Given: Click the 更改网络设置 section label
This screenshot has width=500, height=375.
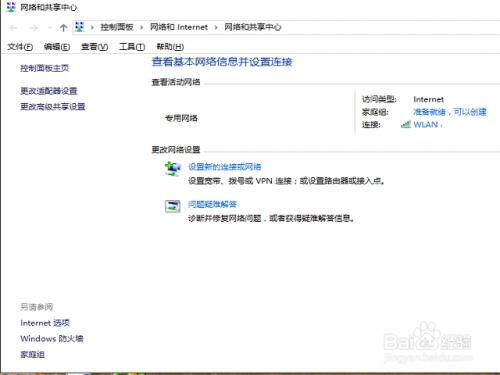Looking at the screenshot, I should point(176,150).
